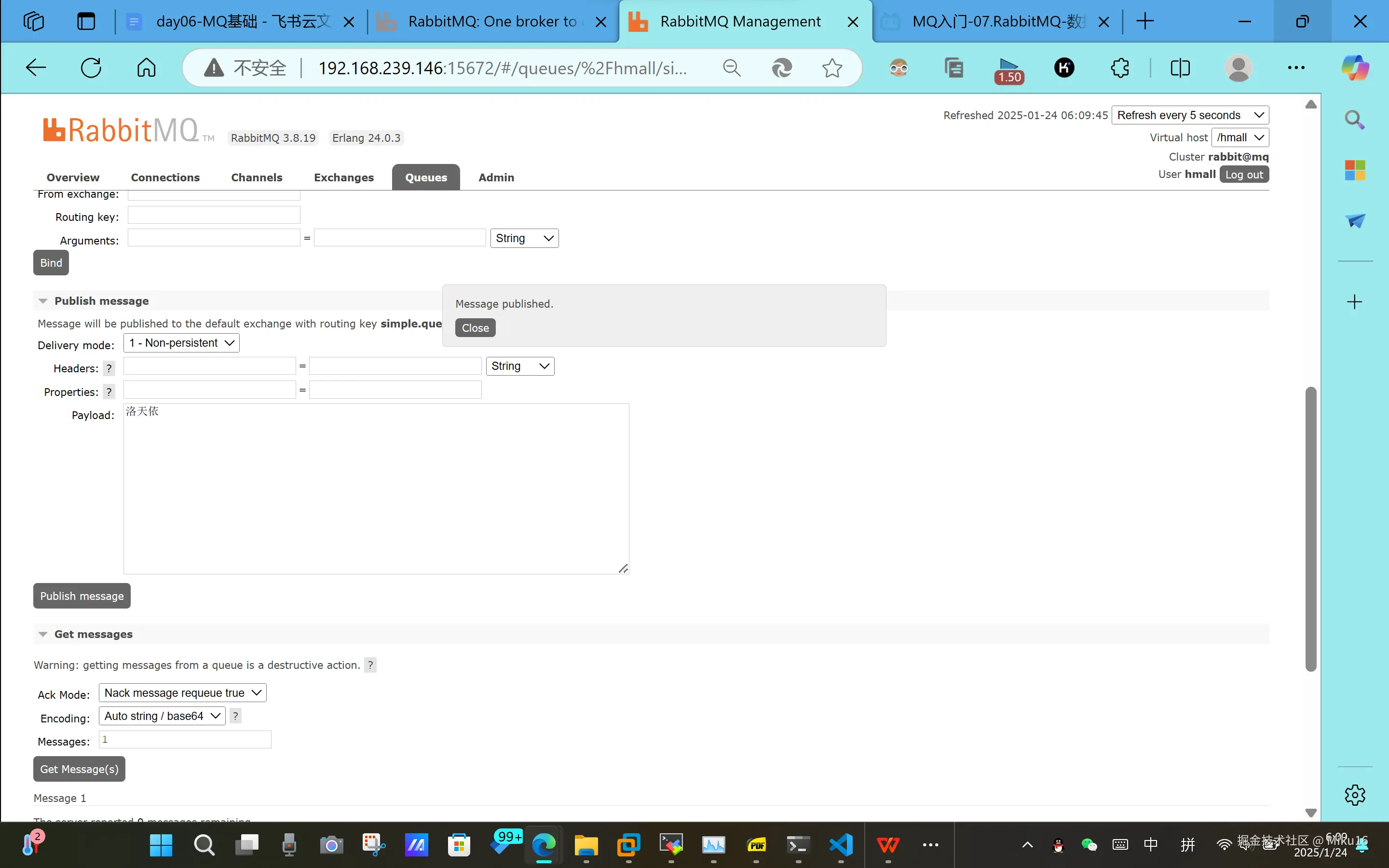The height and width of the screenshot is (868, 1389).
Task: Add page to favorites star icon
Action: (x=831, y=68)
